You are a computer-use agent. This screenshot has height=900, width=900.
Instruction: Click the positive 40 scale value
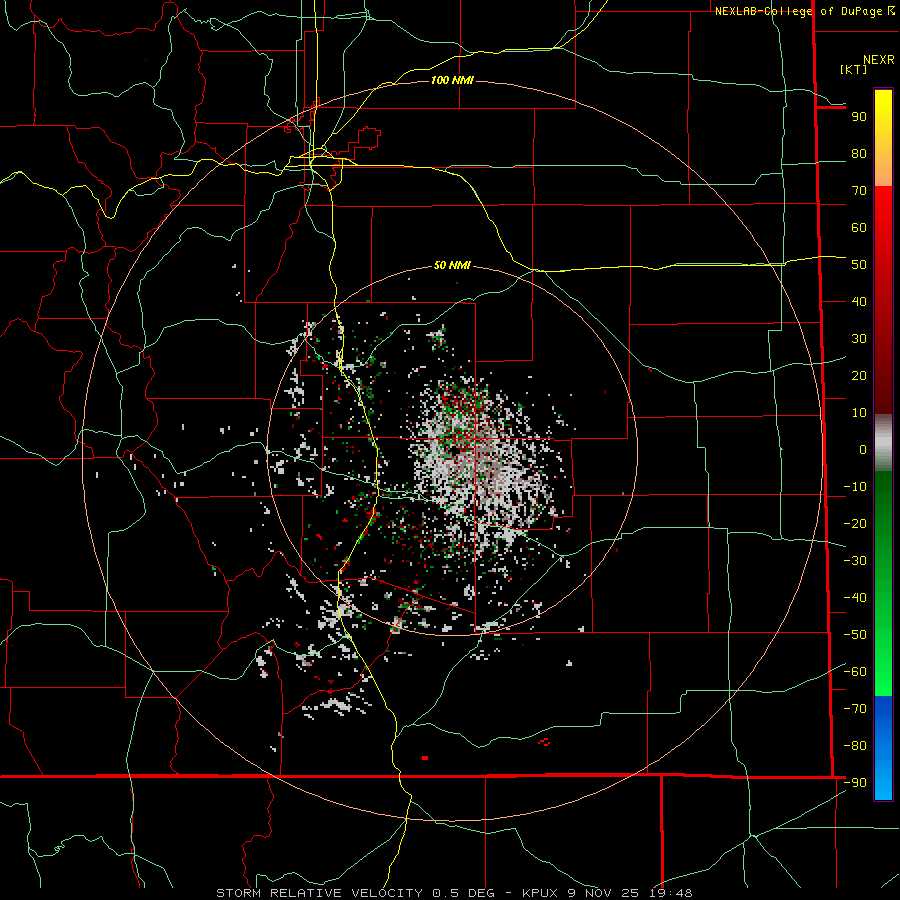click(x=859, y=302)
